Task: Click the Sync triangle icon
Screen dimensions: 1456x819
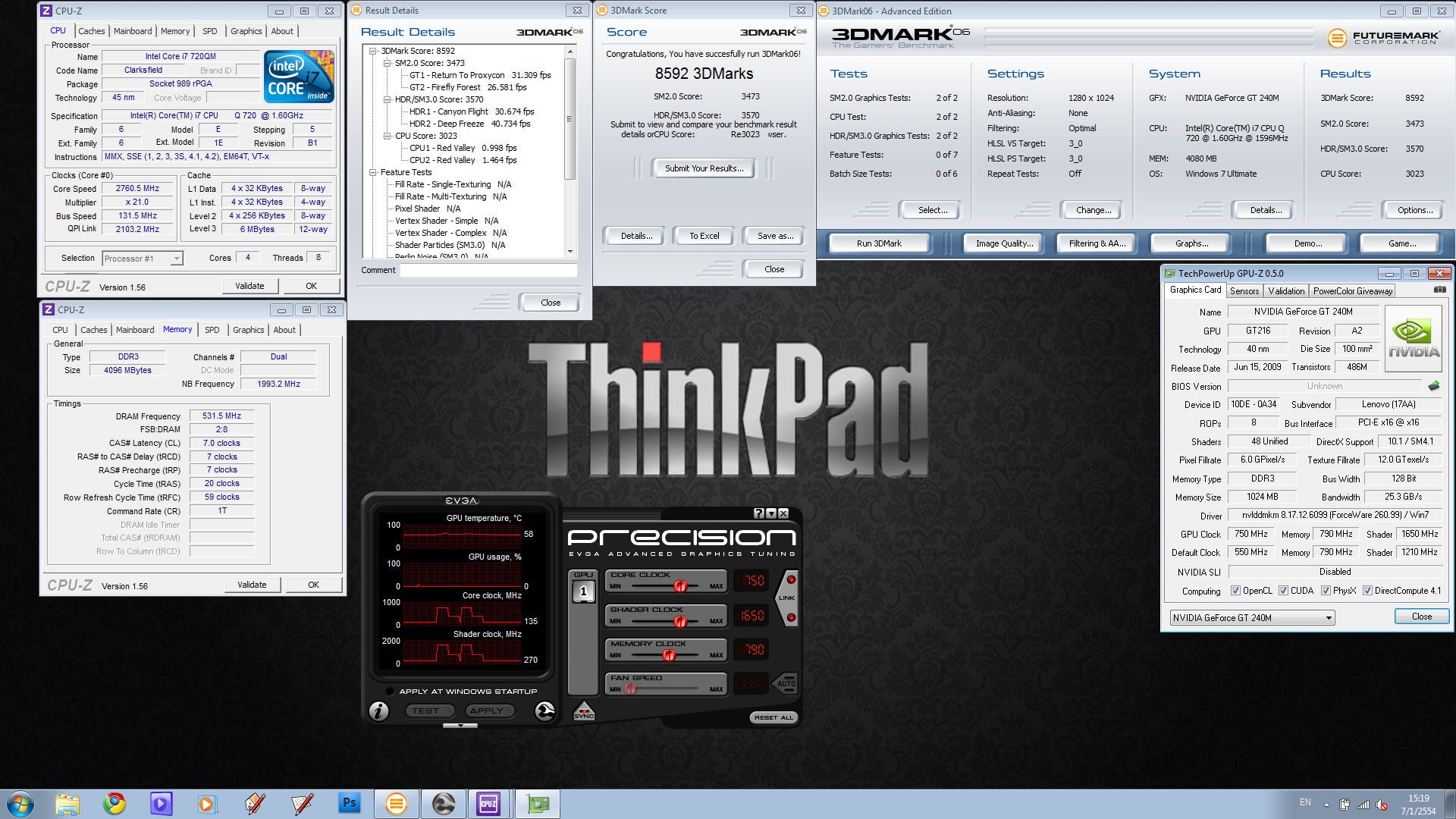Action: [x=584, y=711]
